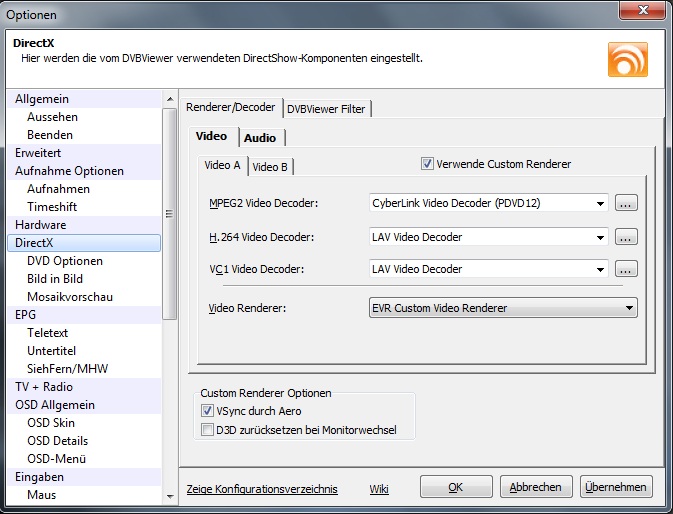Disable VSync durch Aero option
This screenshot has height=514, width=673.
tap(208, 411)
